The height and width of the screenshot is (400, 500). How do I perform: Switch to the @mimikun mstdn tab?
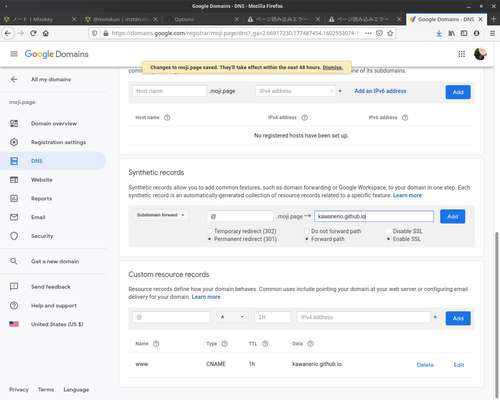(121, 19)
